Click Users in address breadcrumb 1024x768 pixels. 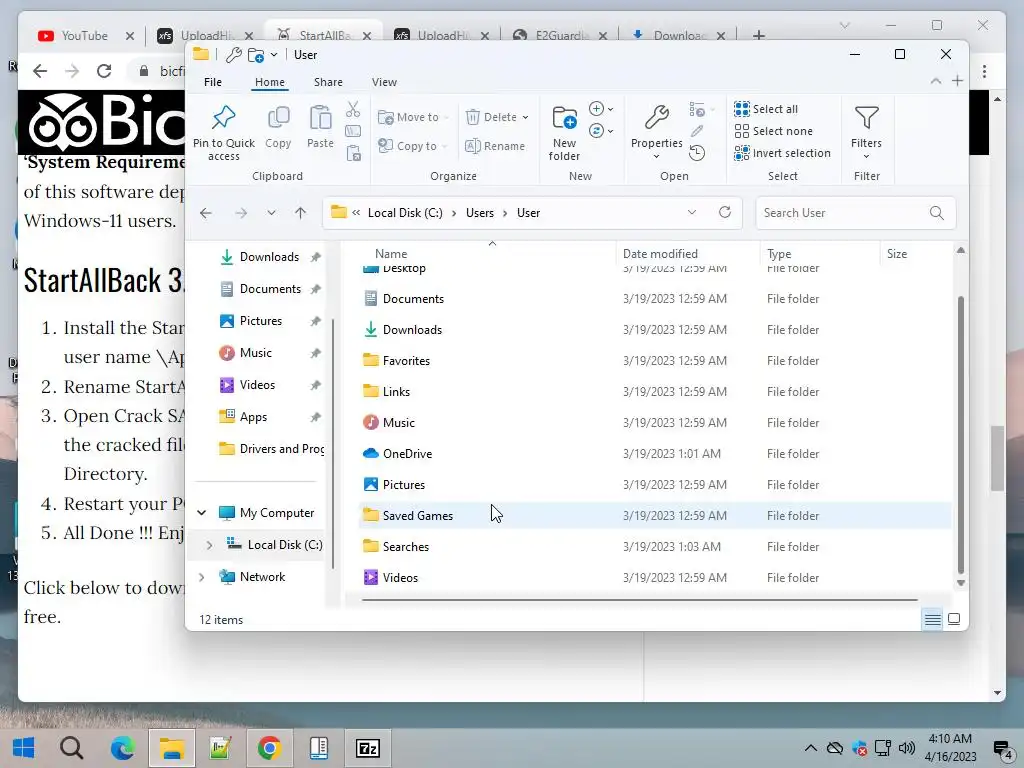point(479,213)
